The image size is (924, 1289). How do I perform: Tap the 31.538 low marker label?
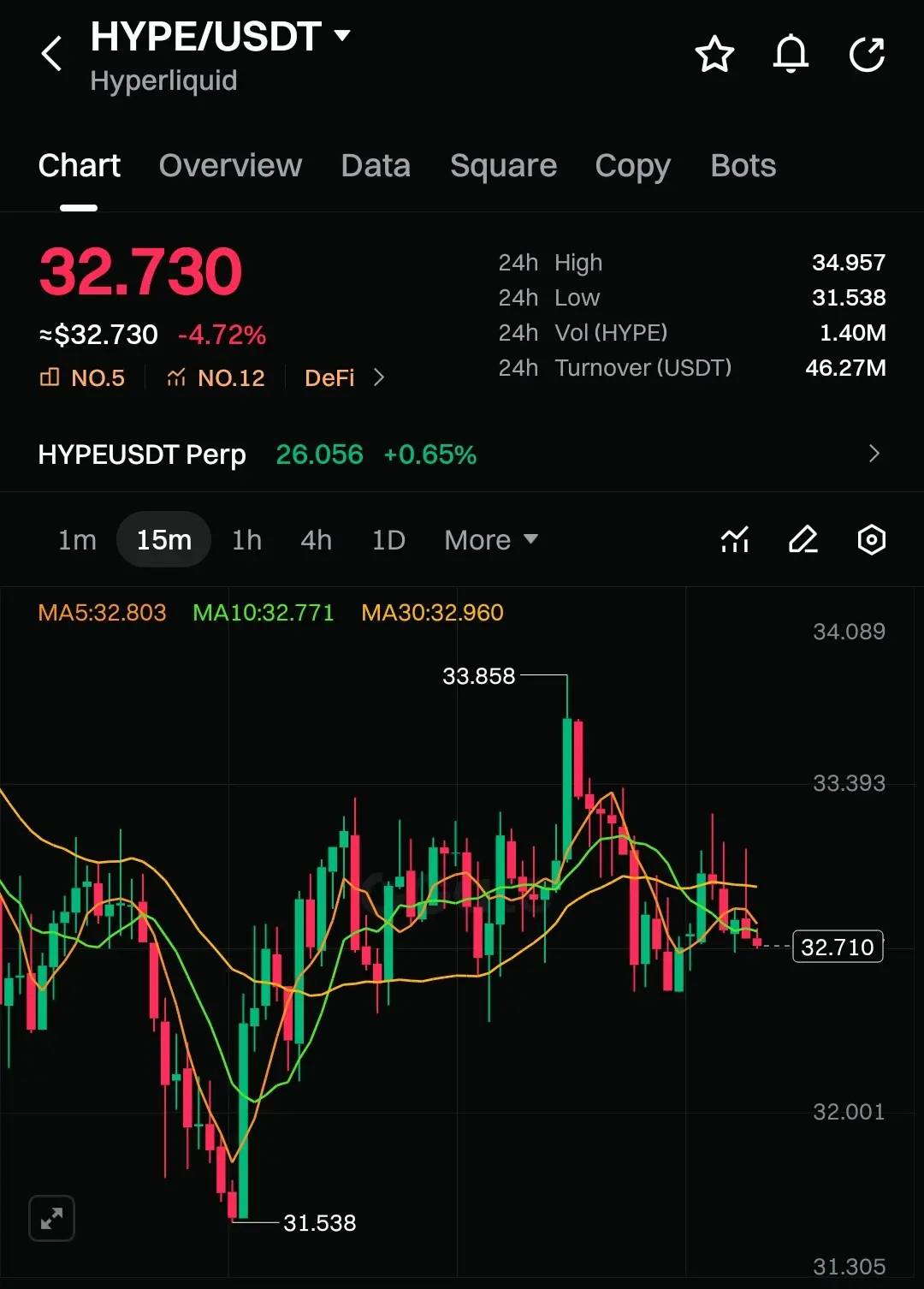(319, 1223)
